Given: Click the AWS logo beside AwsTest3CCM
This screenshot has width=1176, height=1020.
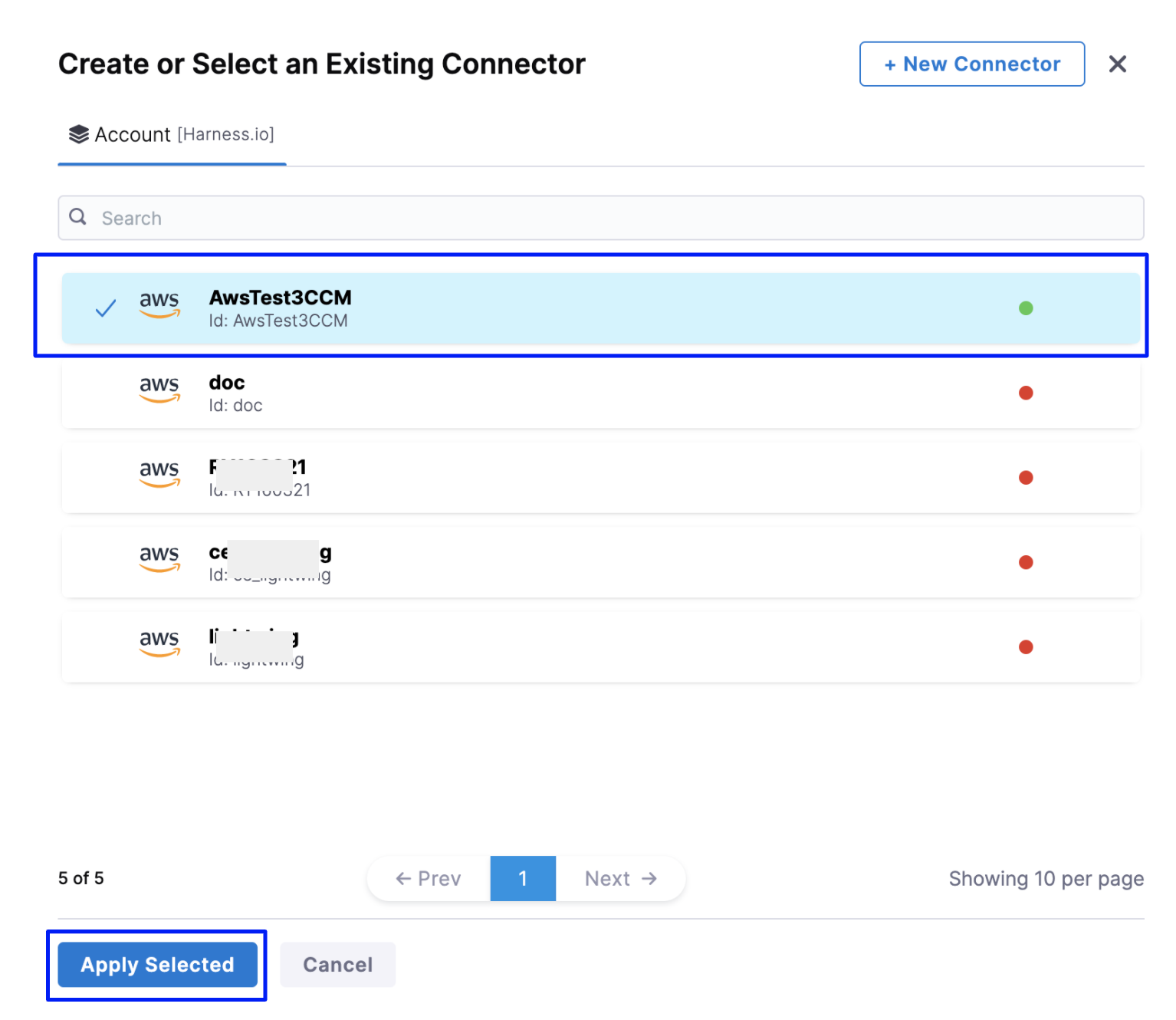Looking at the screenshot, I should click(x=159, y=305).
